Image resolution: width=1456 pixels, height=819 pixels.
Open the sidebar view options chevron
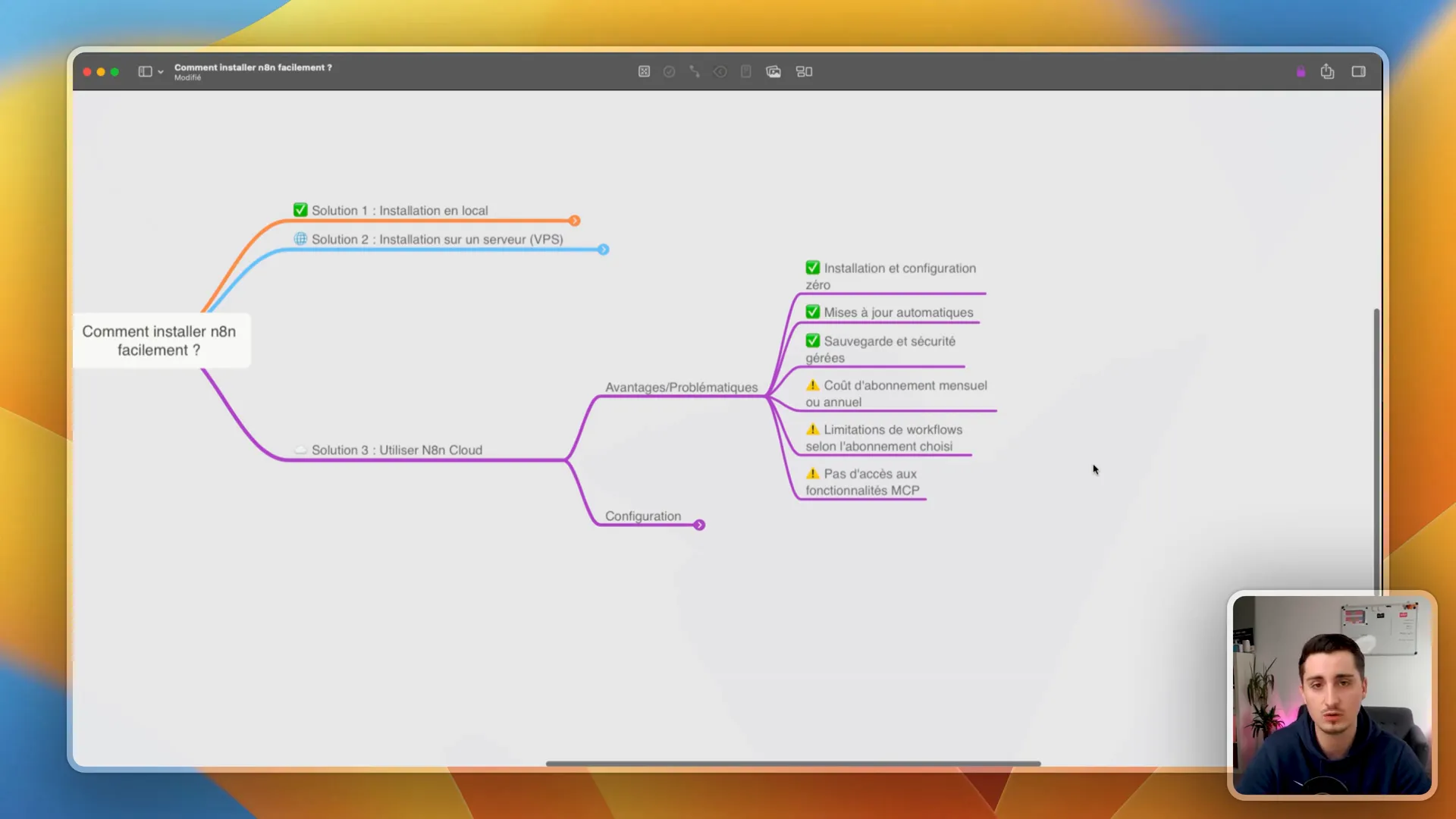point(161,72)
